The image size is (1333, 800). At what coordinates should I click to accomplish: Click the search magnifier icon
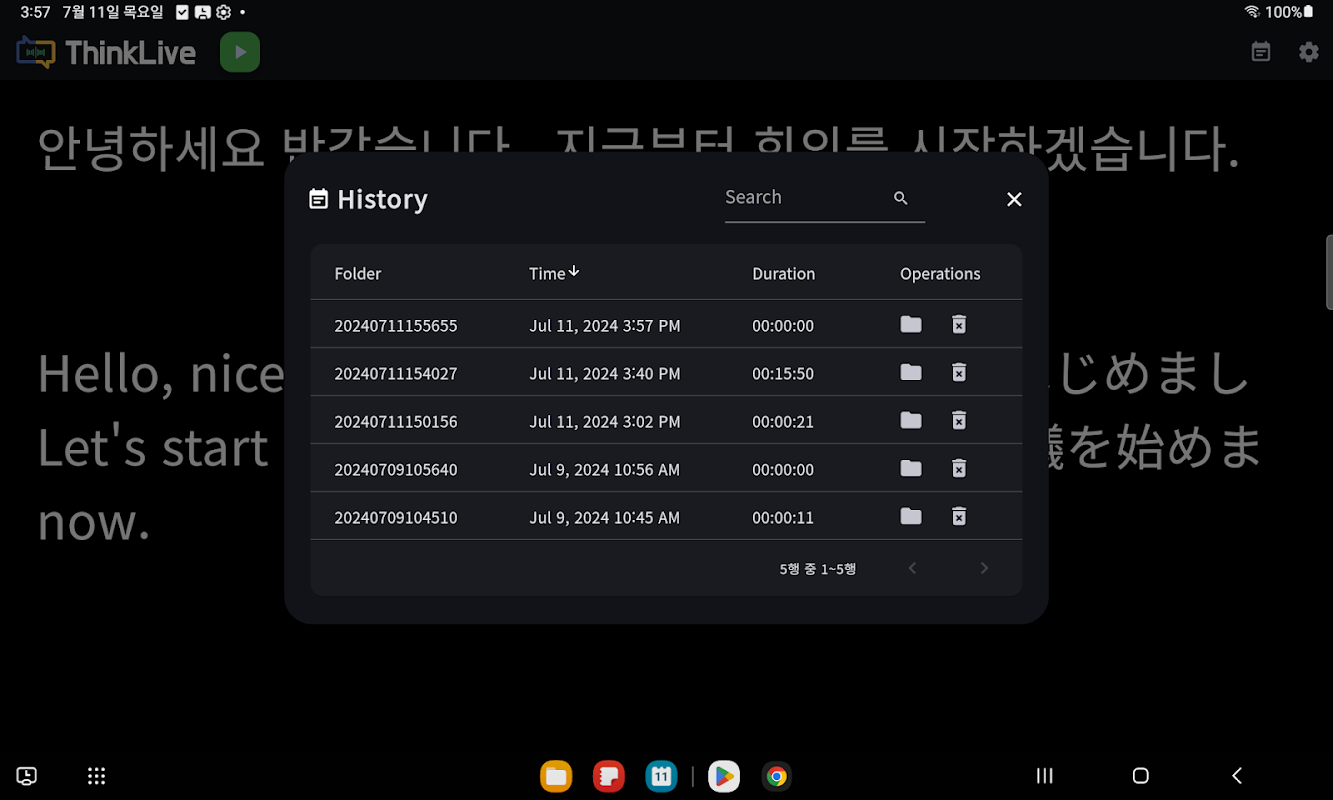[900, 198]
